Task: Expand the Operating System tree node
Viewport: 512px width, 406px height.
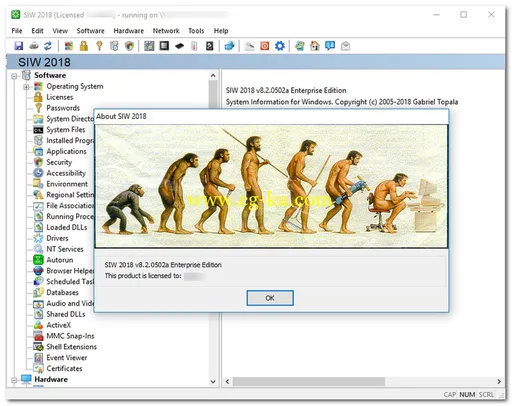Action: 26,87
